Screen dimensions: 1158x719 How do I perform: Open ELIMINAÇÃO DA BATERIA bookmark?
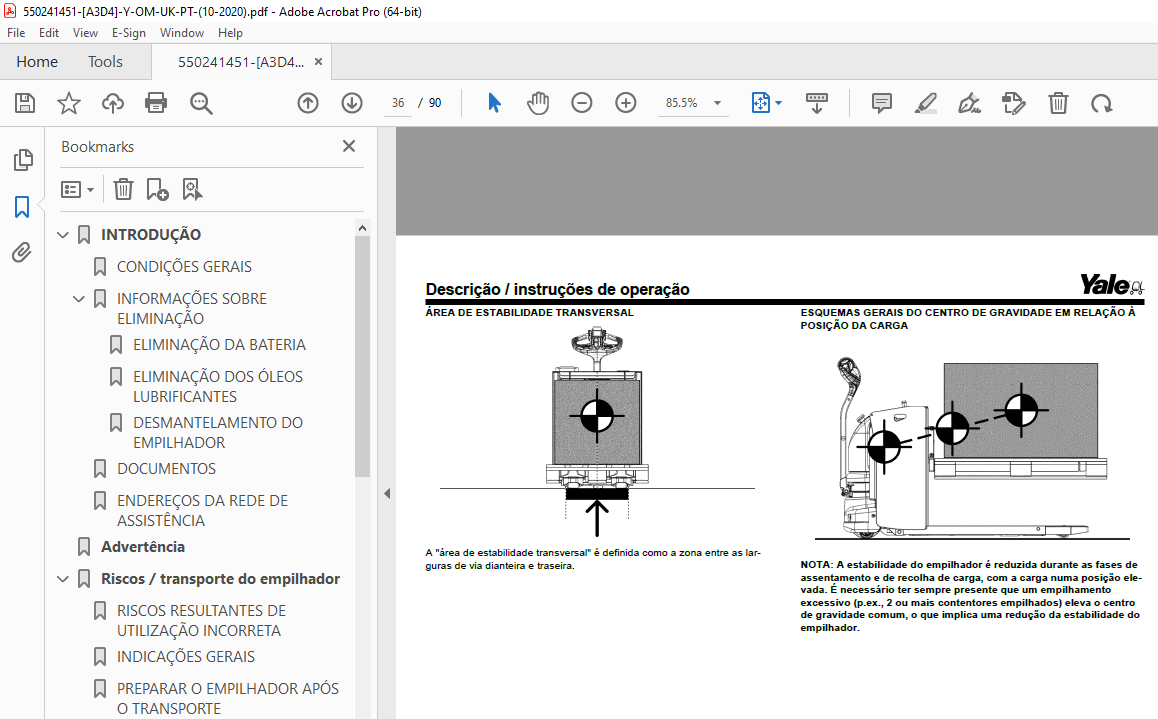219,345
